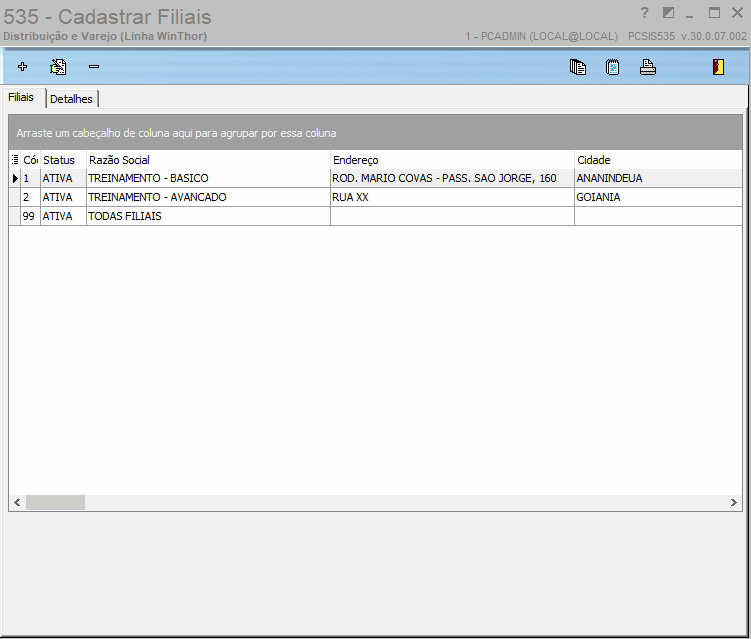Click the edit record icon in the toolbar
Image resolution: width=751 pixels, height=639 pixels.
pos(58,67)
